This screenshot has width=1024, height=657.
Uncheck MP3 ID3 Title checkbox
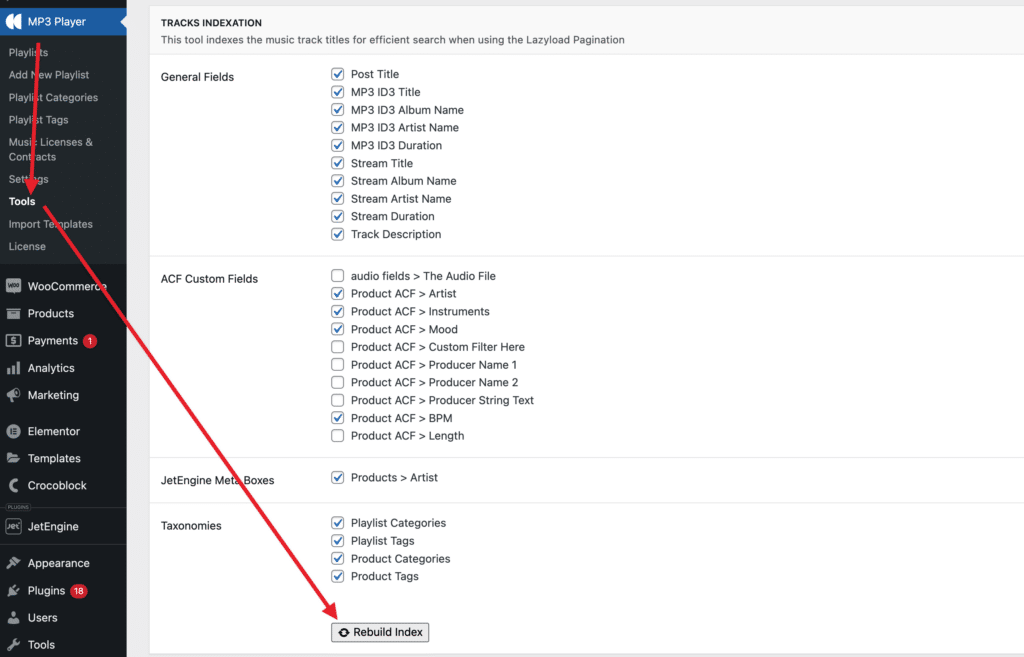(x=337, y=92)
